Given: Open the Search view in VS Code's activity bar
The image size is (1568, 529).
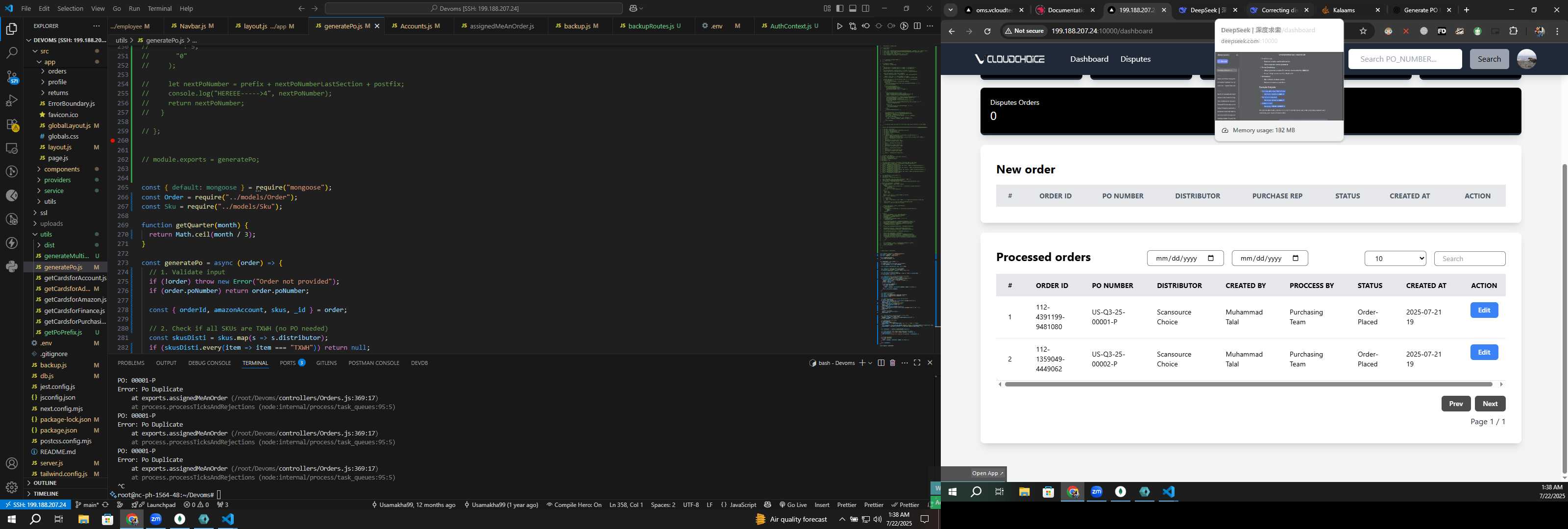Looking at the screenshot, I should pyautogui.click(x=12, y=53).
